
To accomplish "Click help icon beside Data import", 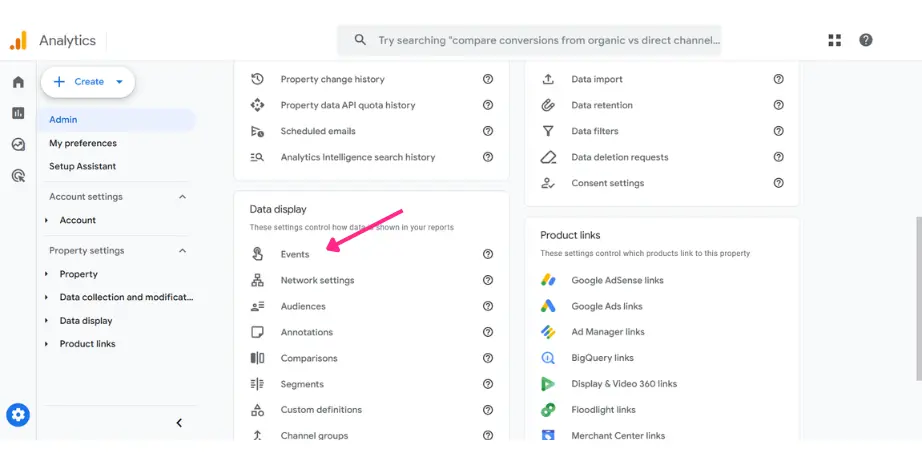I will pyautogui.click(x=778, y=79).
